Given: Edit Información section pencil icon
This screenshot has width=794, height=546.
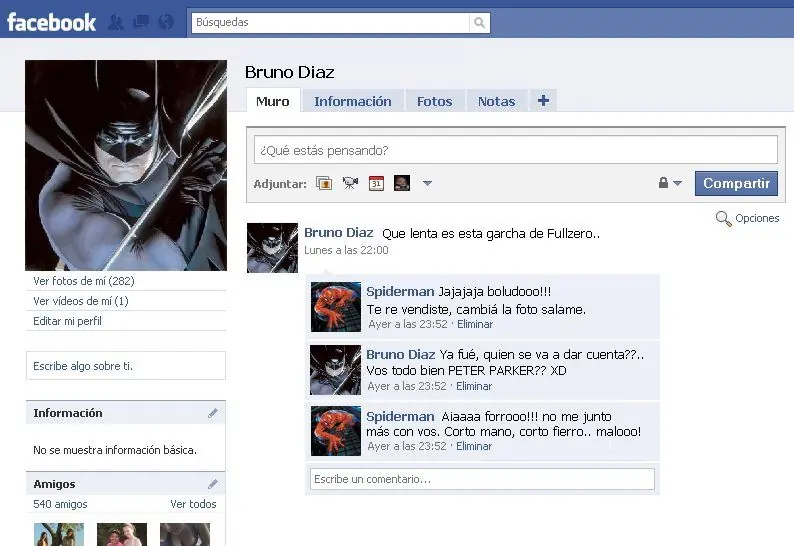Looking at the screenshot, I should [x=213, y=413].
